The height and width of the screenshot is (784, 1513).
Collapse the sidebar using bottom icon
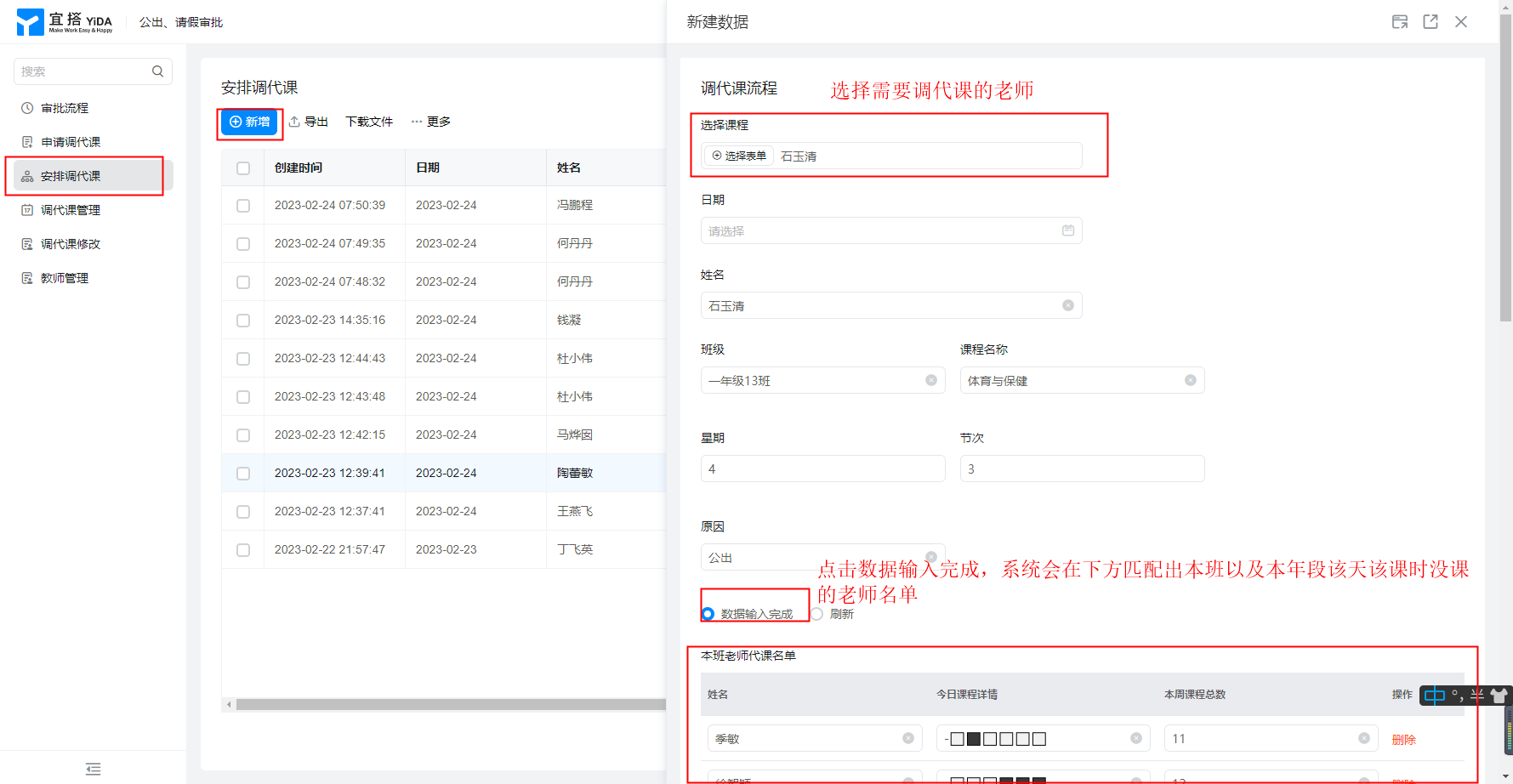coord(94,769)
